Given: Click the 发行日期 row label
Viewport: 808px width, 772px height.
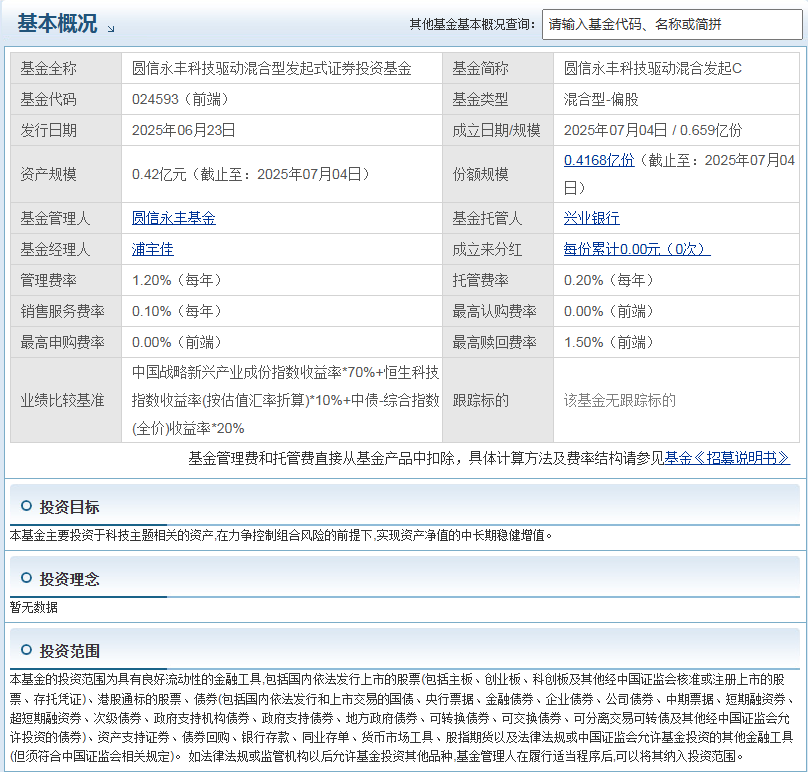Looking at the screenshot, I should tap(48, 130).
